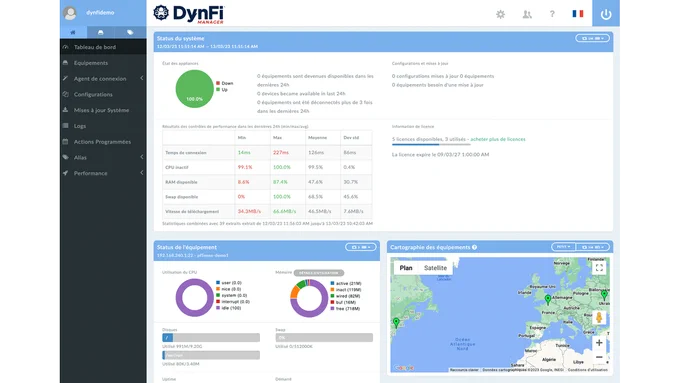Click Temps de connexion min value 14ms
This screenshot has height=383, width=680.
coord(244,153)
